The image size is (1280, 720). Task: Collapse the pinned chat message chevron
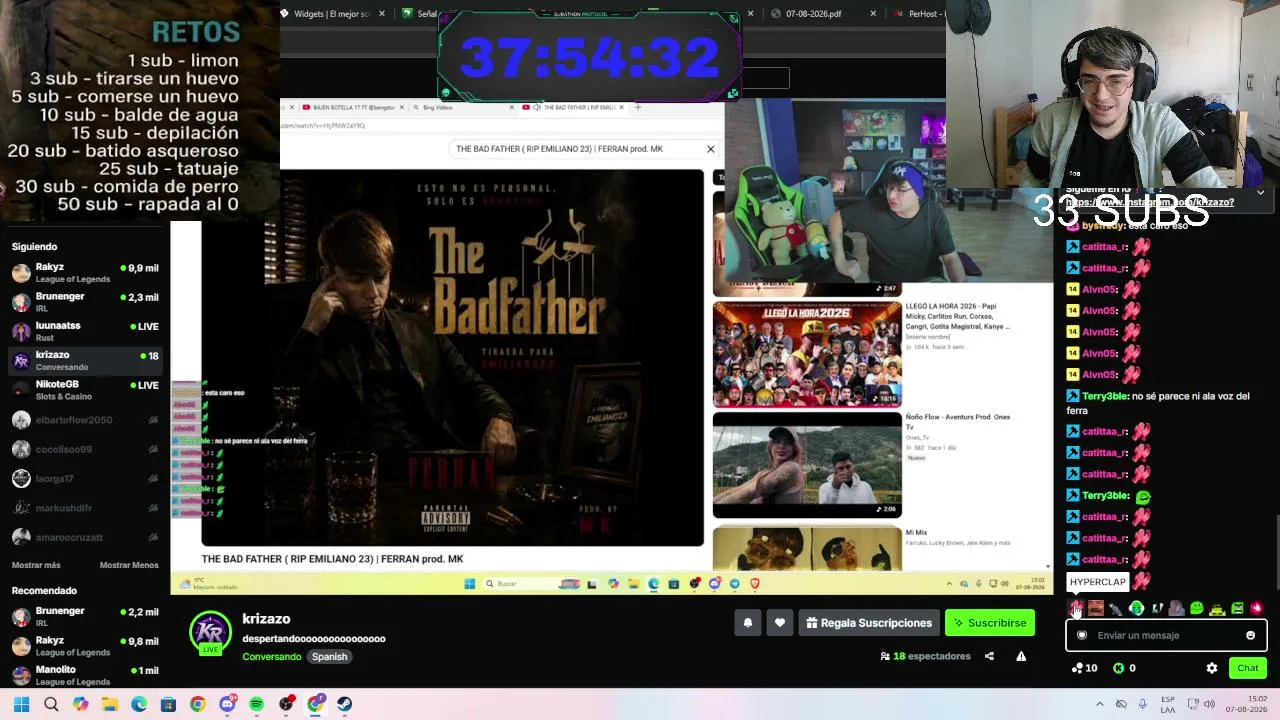pos(1260,192)
